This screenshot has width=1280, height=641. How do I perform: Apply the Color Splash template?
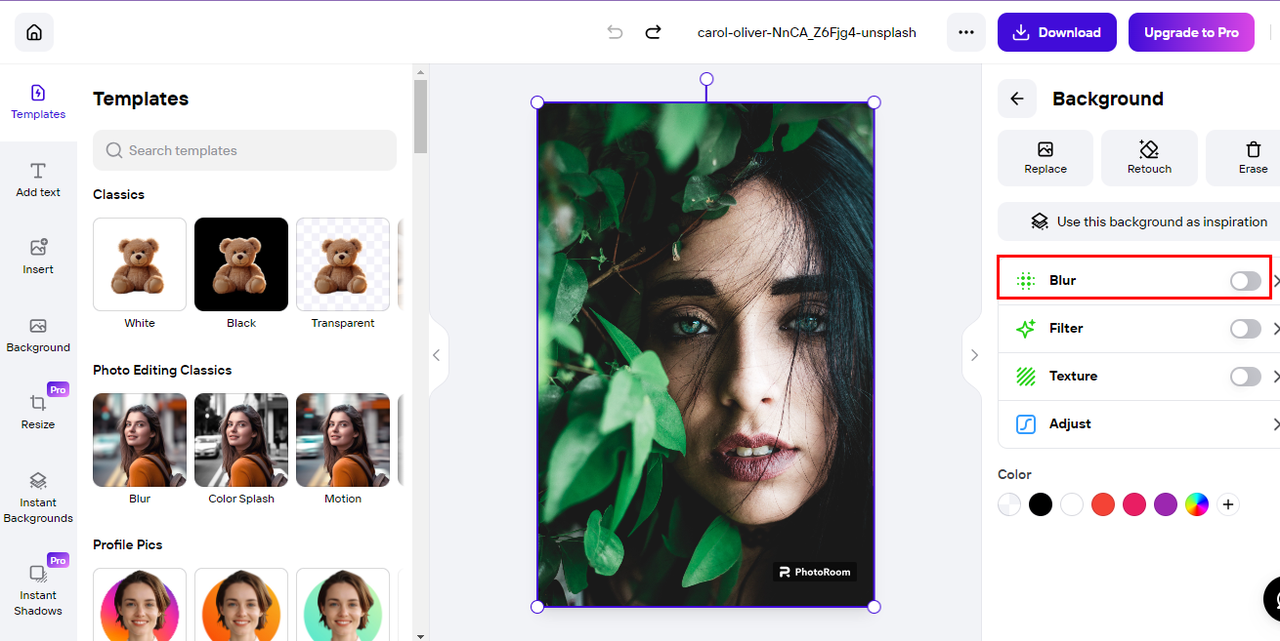241,440
